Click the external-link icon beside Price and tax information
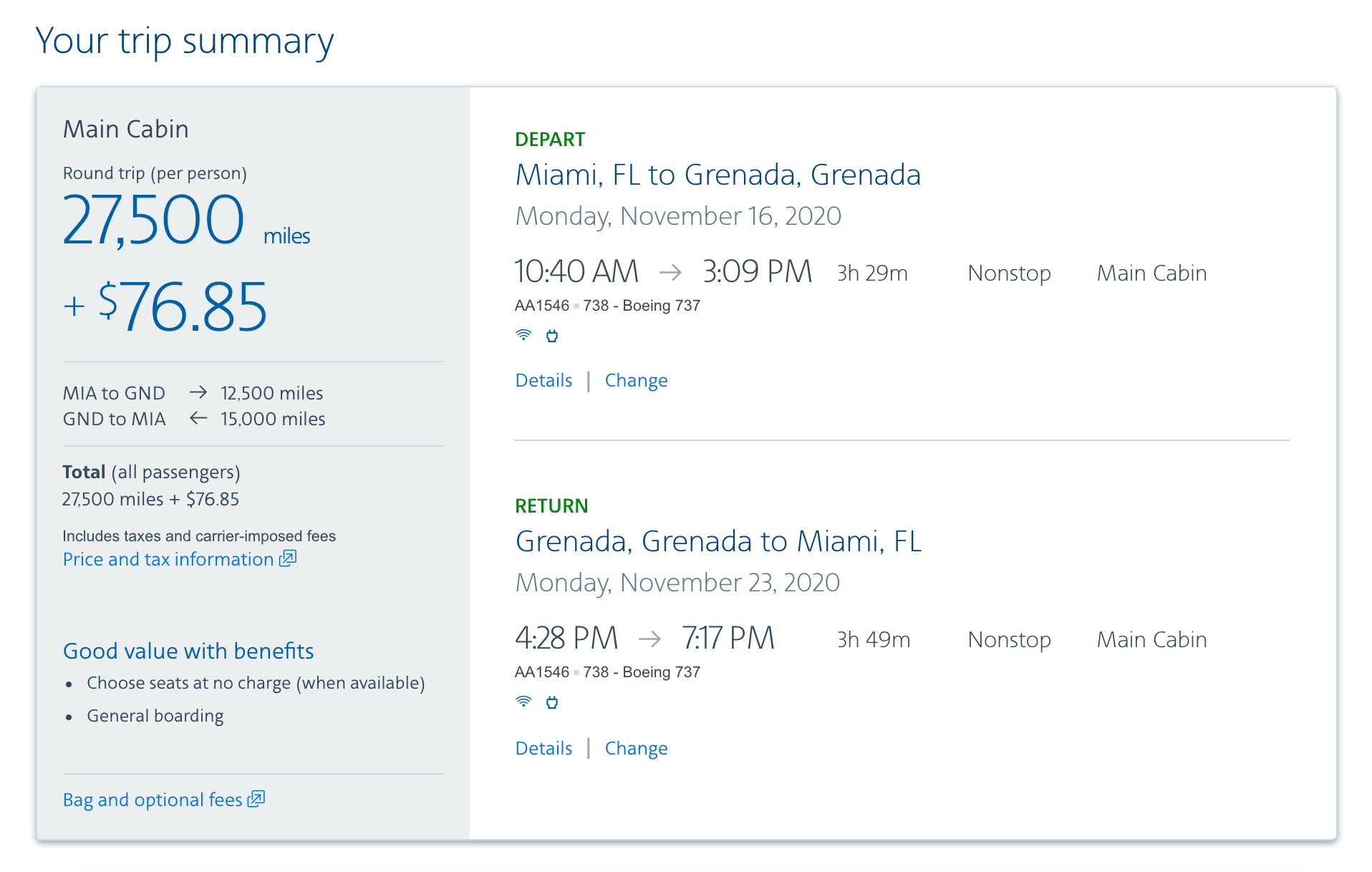Screen dimensions: 1372x872 (288, 558)
